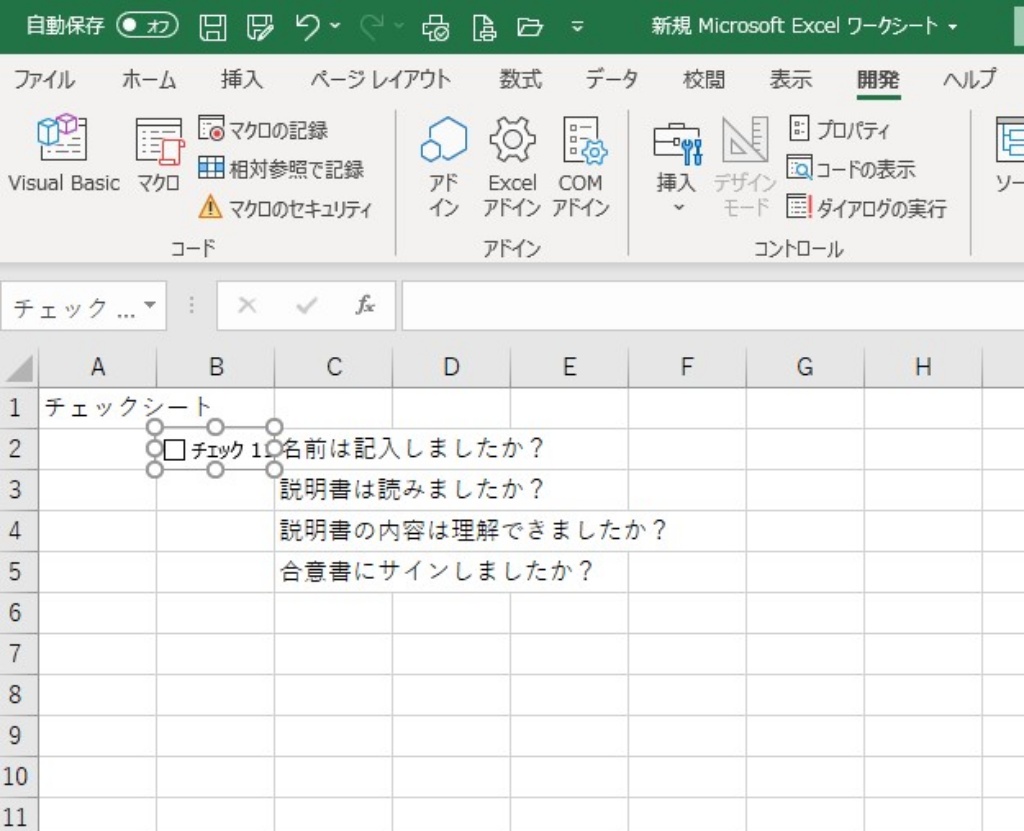Screen dimensions: 1024x831
Task: Click 合意書にサインしましたか？ cell
Action: click(436, 571)
